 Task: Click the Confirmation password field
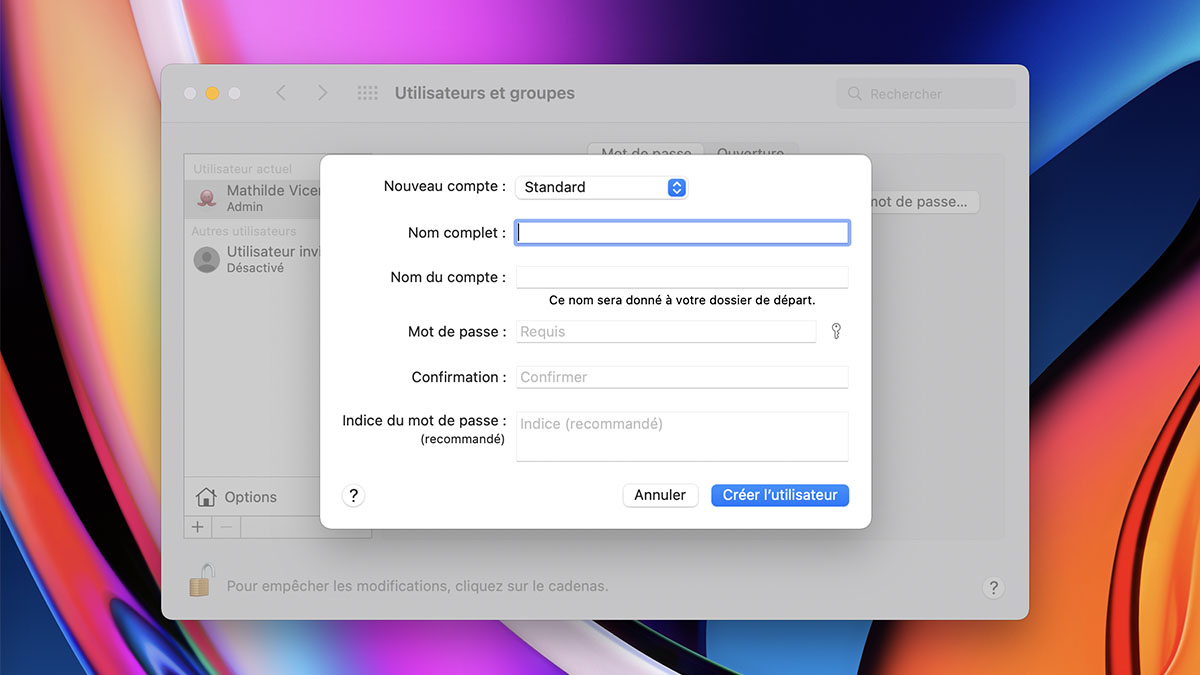point(682,377)
